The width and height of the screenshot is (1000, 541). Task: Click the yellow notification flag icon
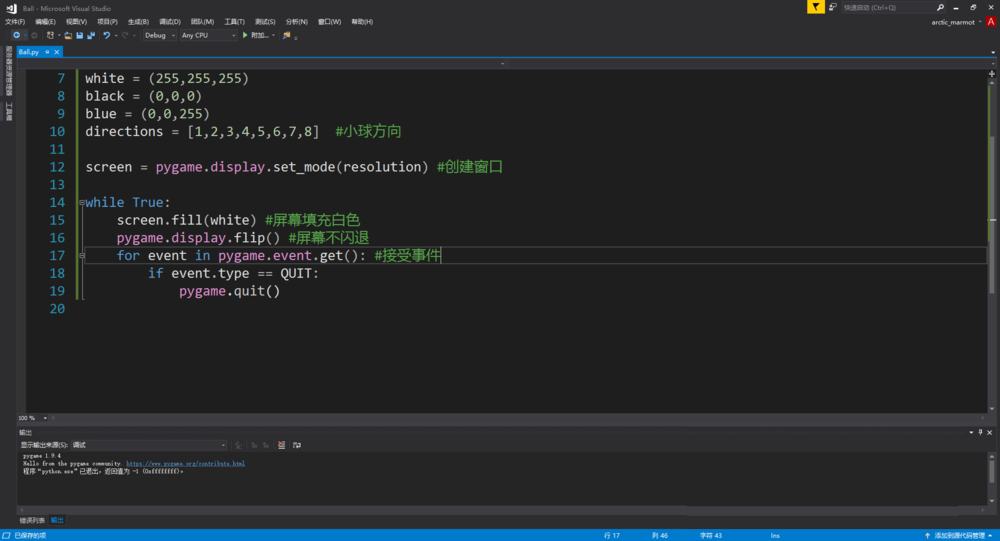tap(816, 7)
